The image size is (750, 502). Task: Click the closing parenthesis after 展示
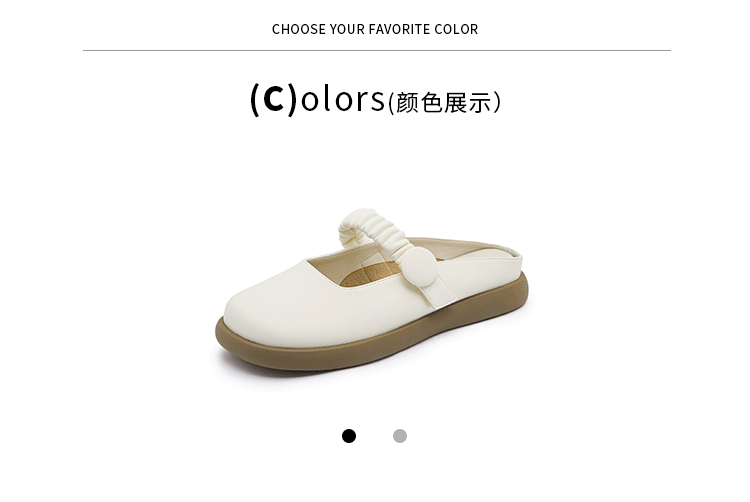pyautogui.click(x=496, y=102)
